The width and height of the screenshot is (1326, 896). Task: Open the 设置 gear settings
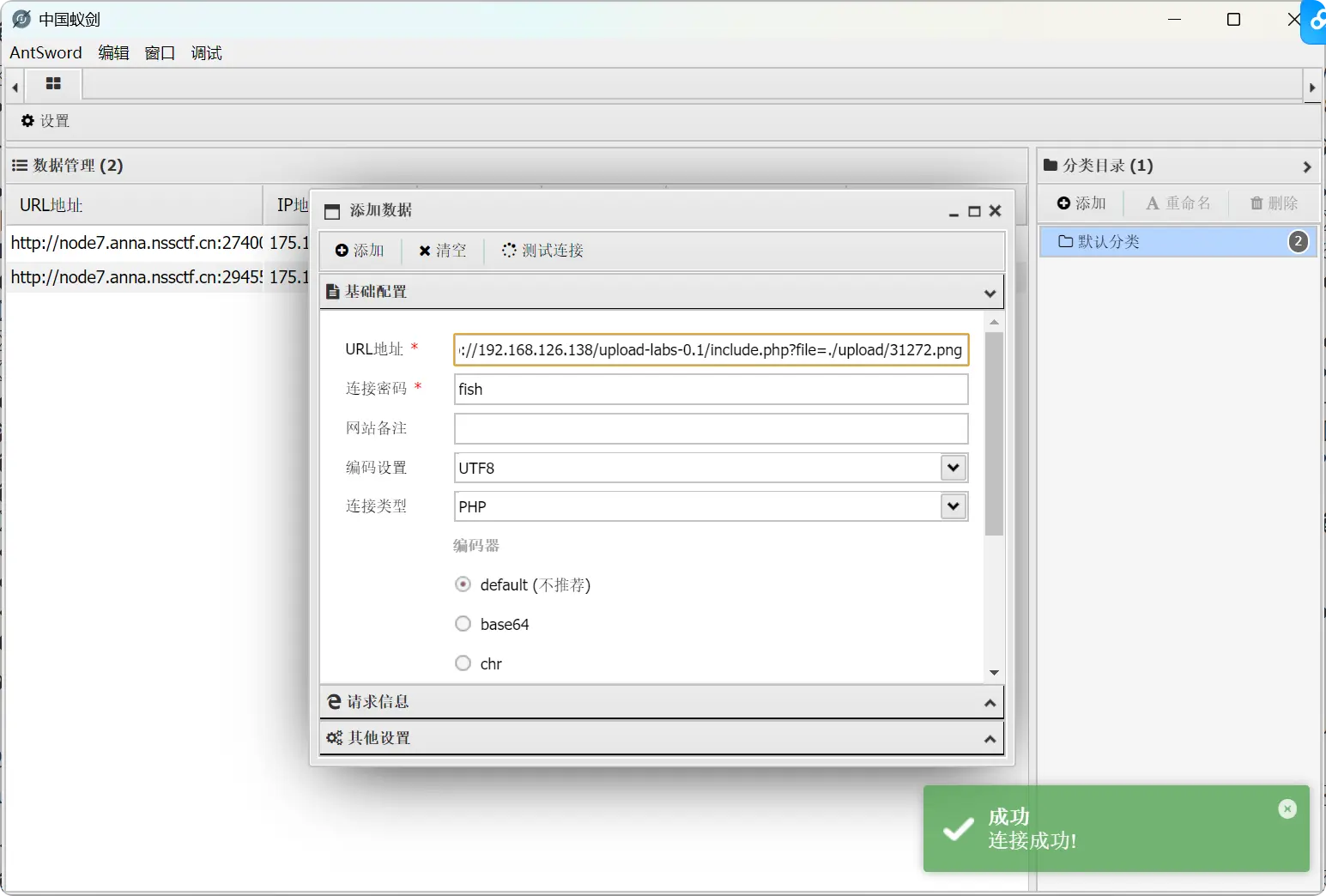pyautogui.click(x=45, y=121)
